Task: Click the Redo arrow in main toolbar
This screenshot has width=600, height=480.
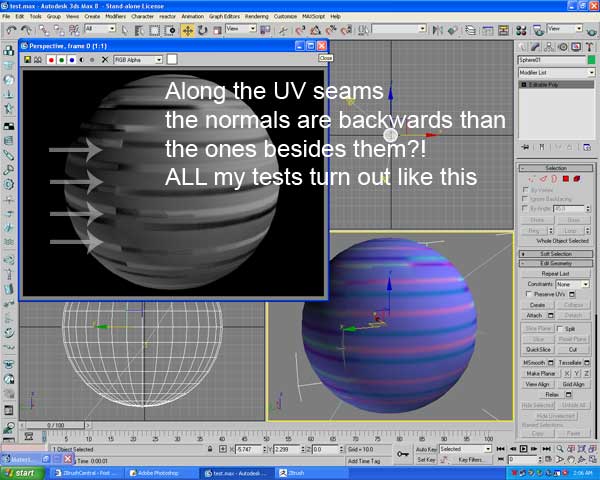Action: pos(26,30)
